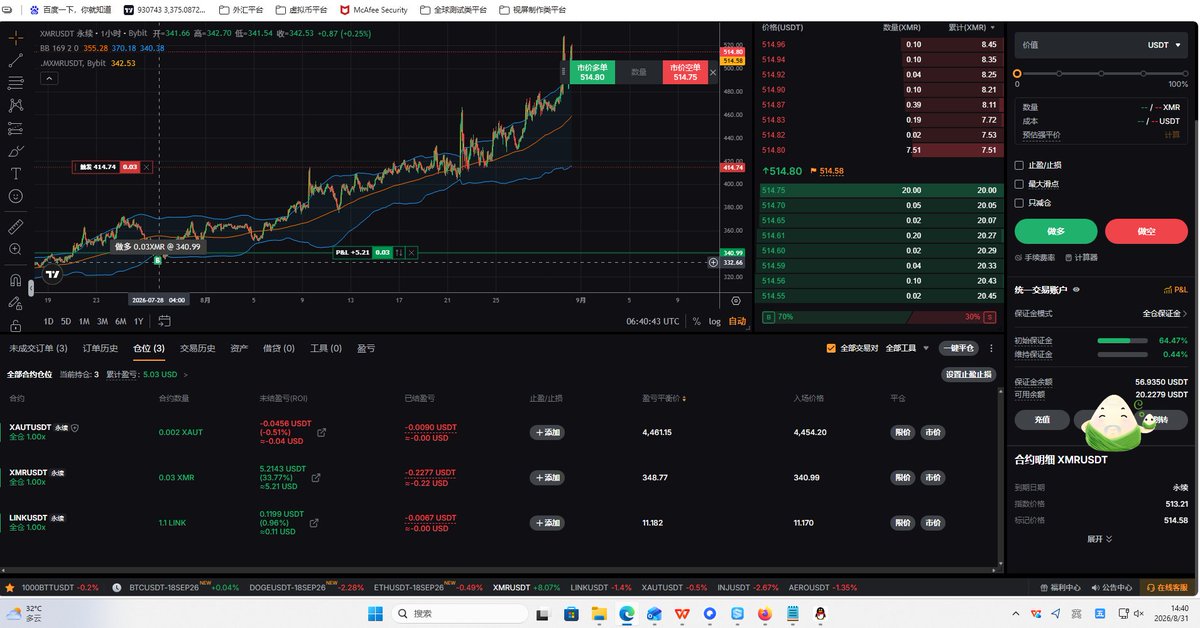The width and height of the screenshot is (1200, 628).
Task: Open the 计算器 calculator
Action: [1081, 257]
